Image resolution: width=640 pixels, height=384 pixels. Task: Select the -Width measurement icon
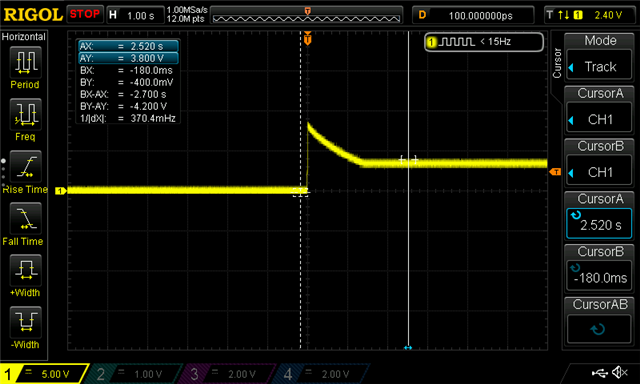coord(25,322)
